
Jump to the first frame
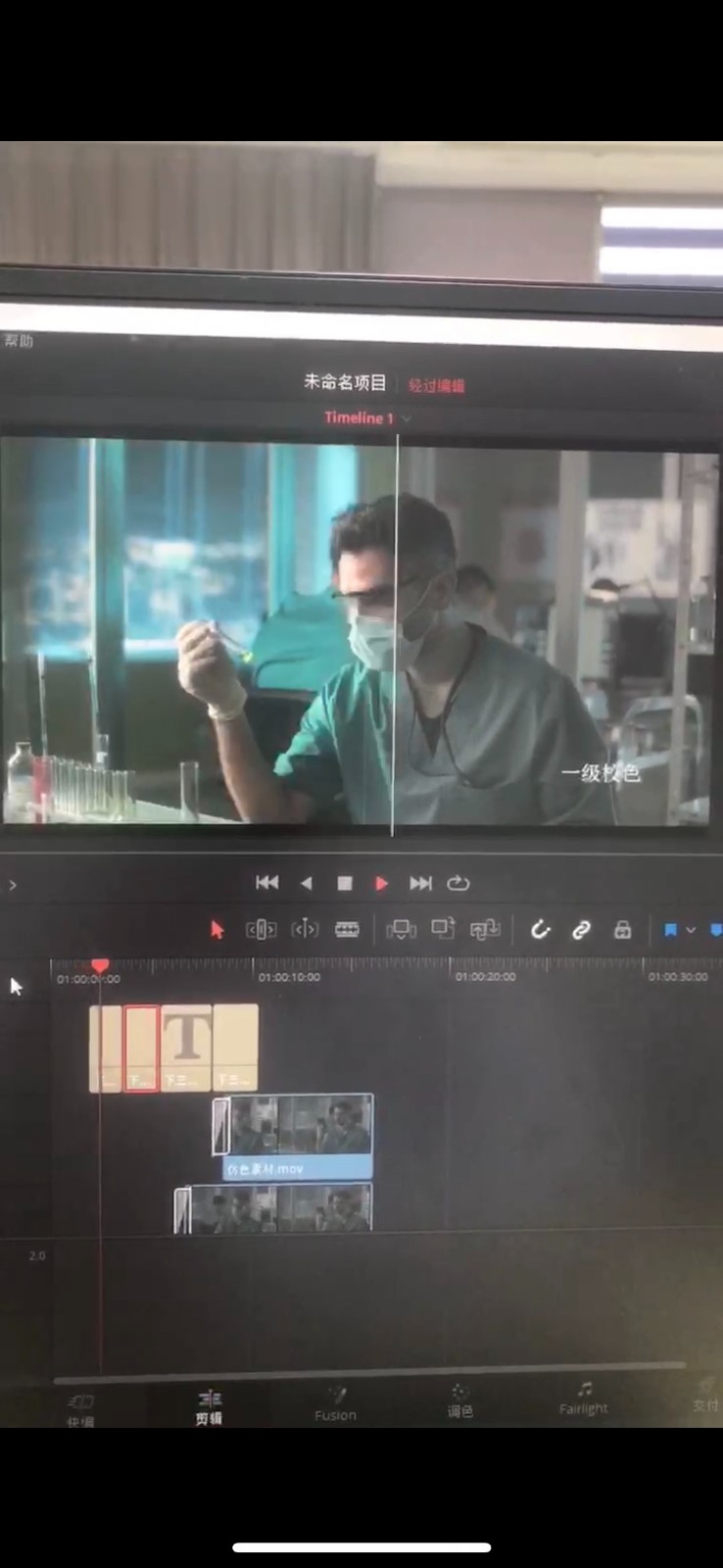click(x=266, y=883)
